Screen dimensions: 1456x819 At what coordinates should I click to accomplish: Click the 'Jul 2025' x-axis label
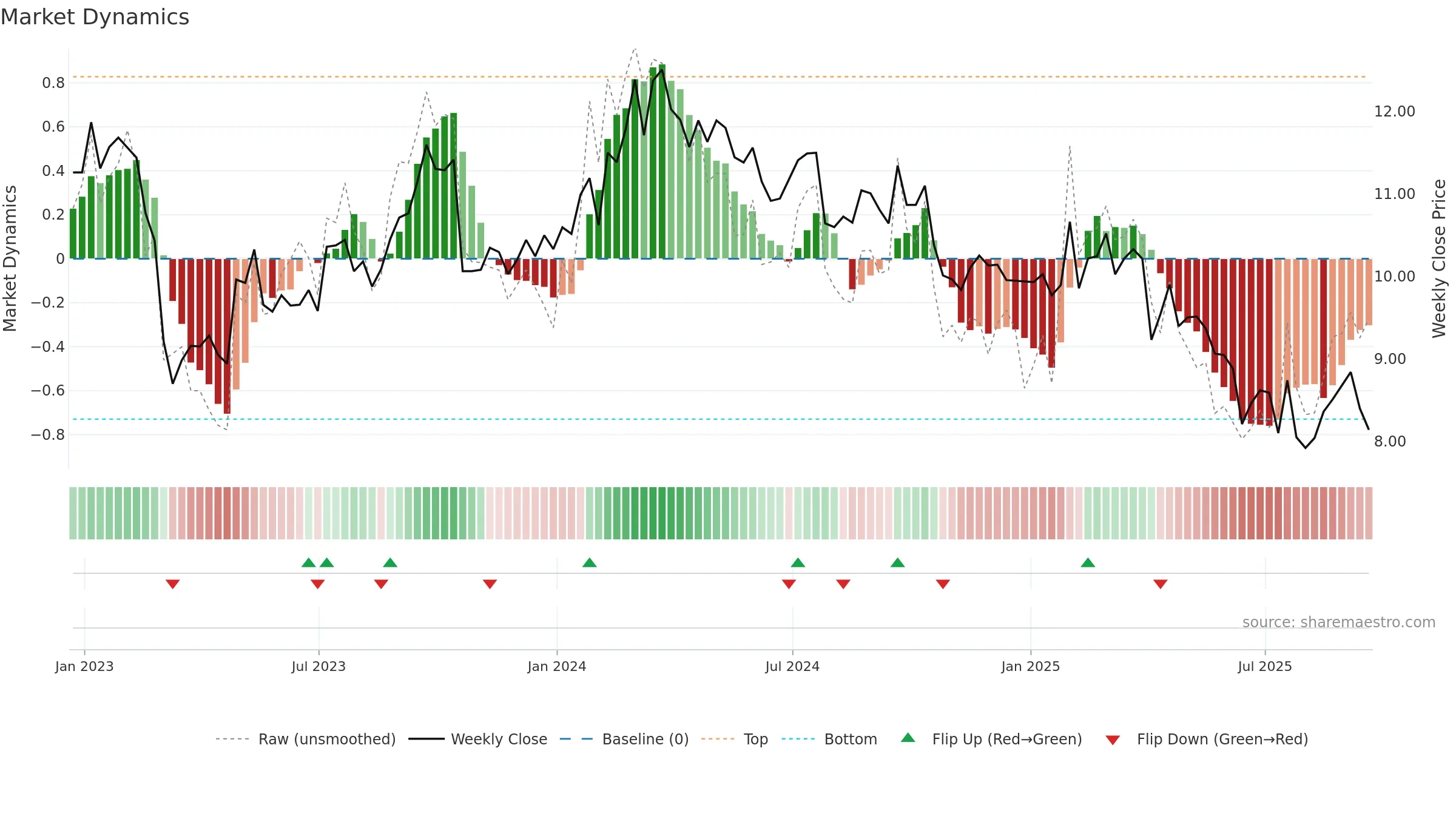click(x=1265, y=666)
